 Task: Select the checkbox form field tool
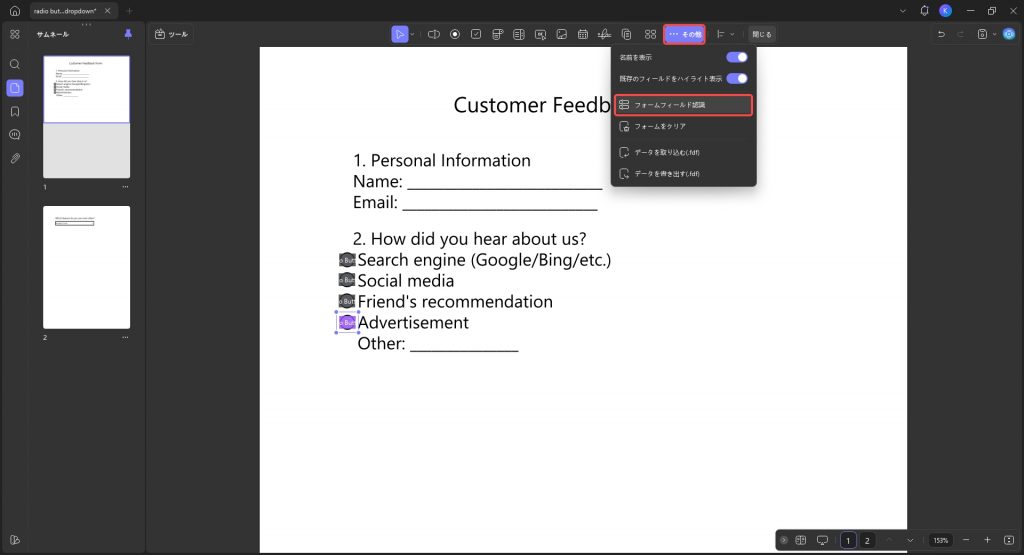point(476,34)
